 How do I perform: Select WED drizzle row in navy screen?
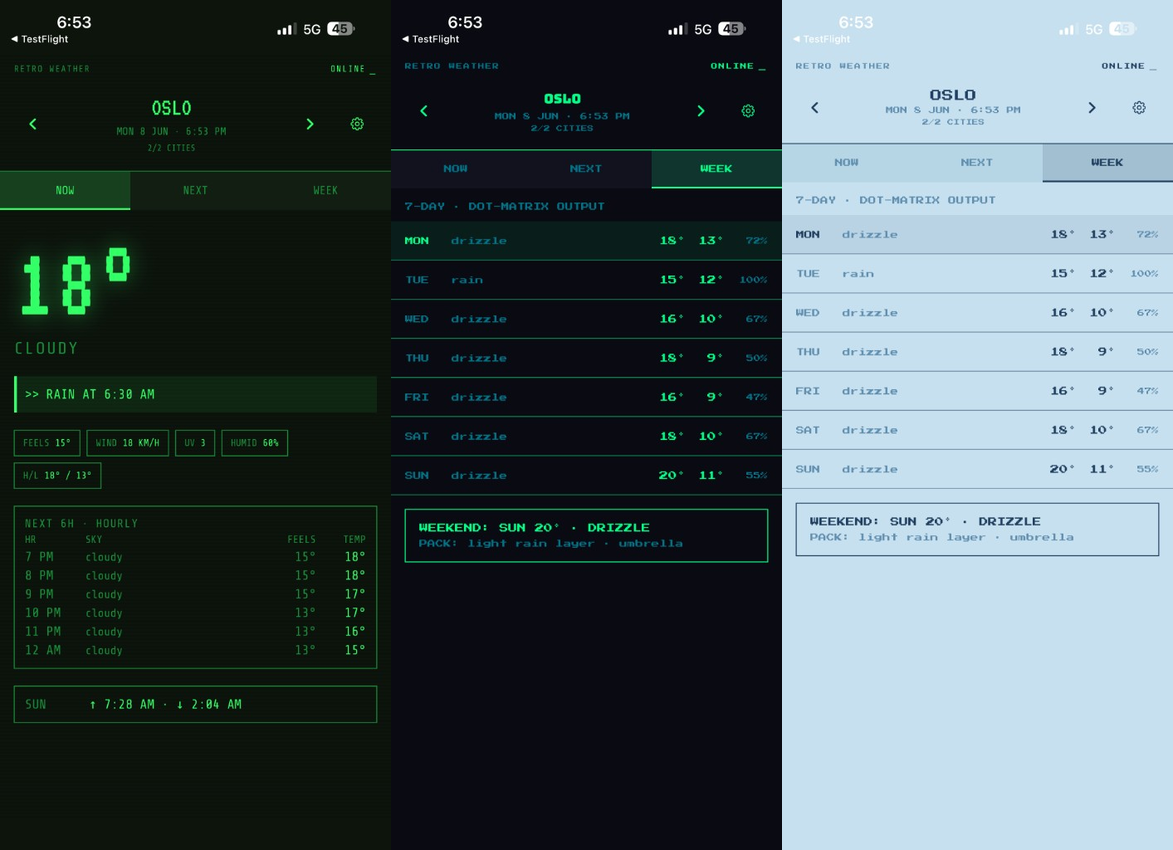pos(586,319)
